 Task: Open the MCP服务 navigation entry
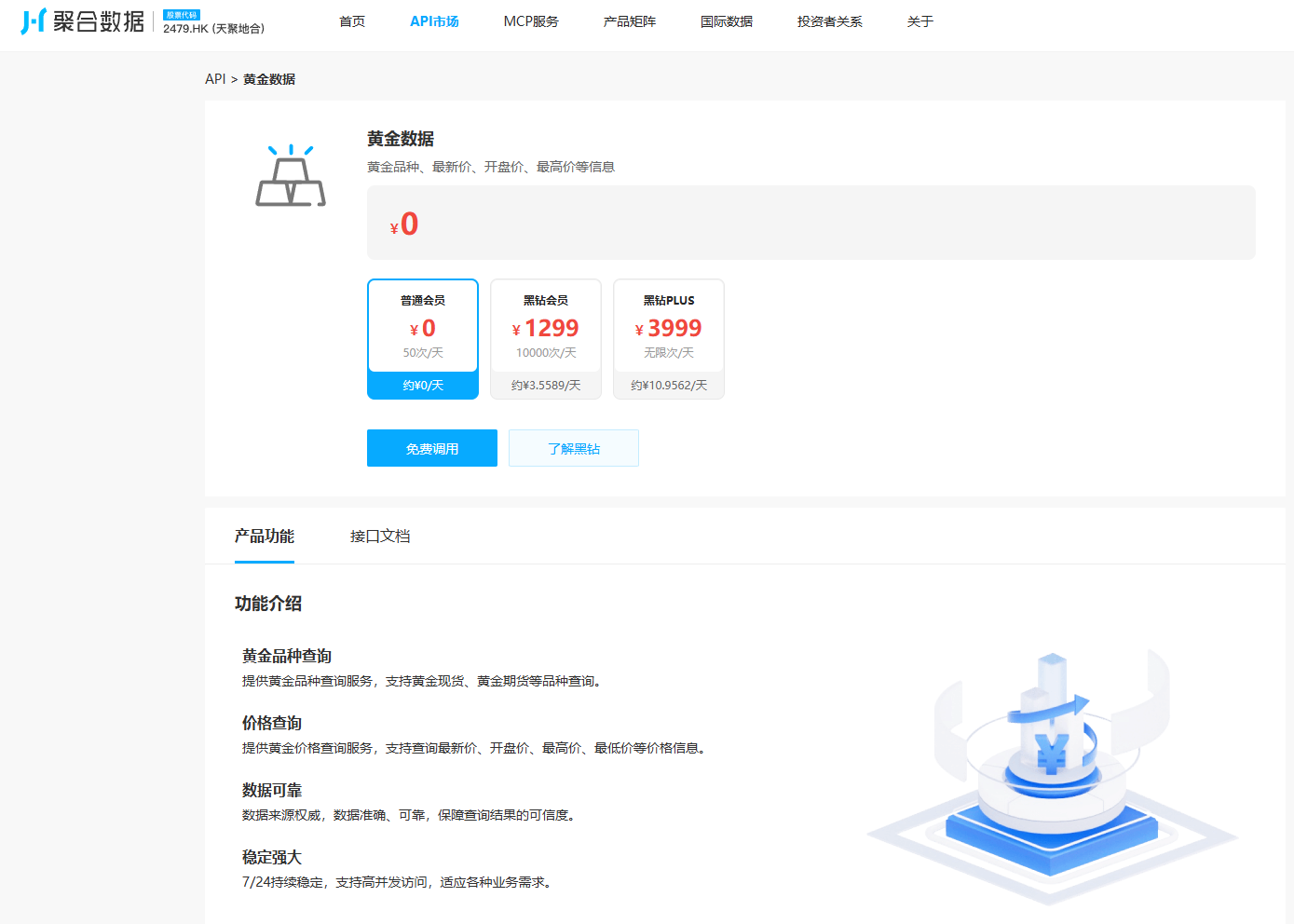[x=531, y=20]
